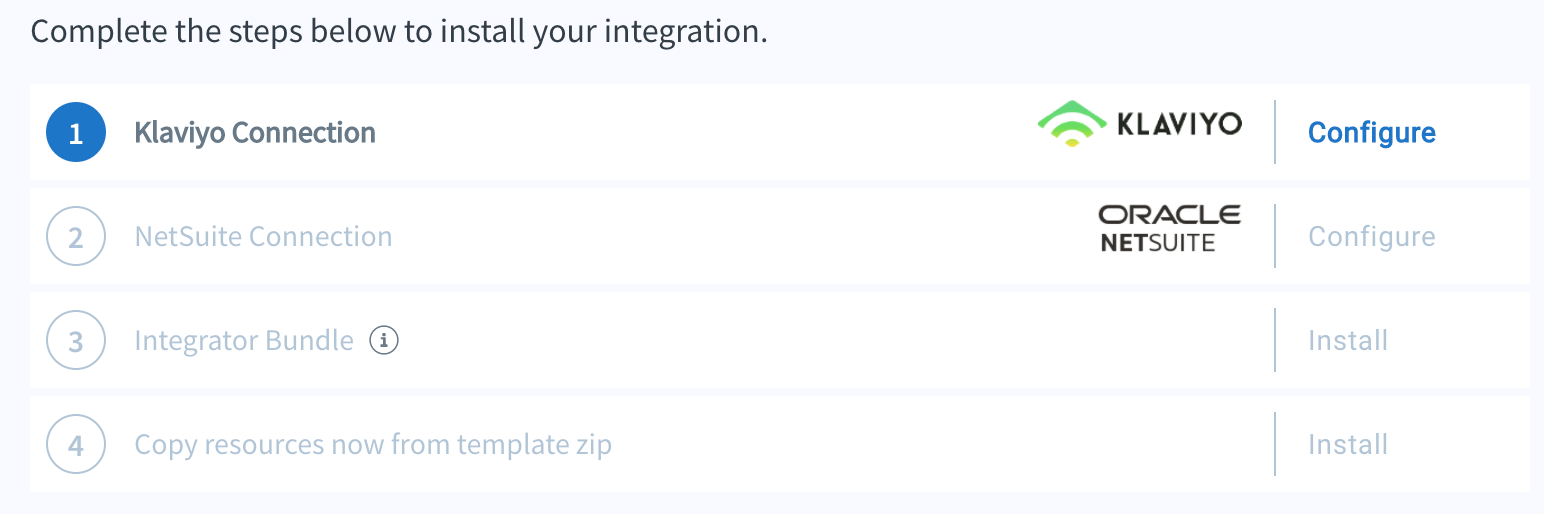Click the green Klaviyo signal symbol
This screenshot has width=1544, height=514.
coord(1071,125)
